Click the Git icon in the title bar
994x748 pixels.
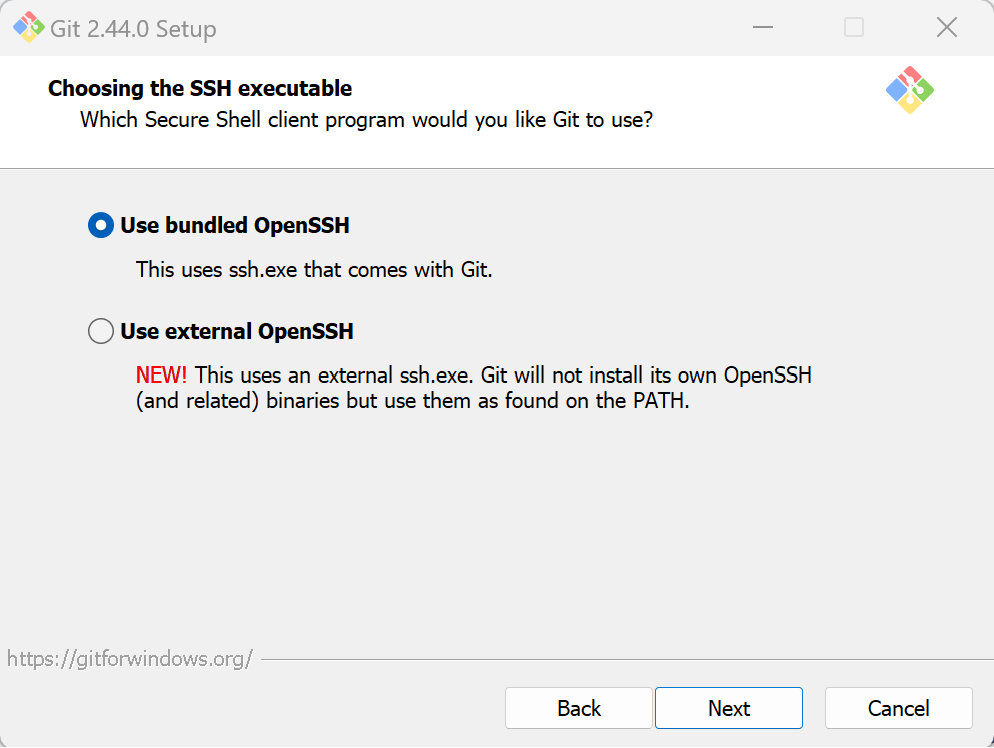29,28
